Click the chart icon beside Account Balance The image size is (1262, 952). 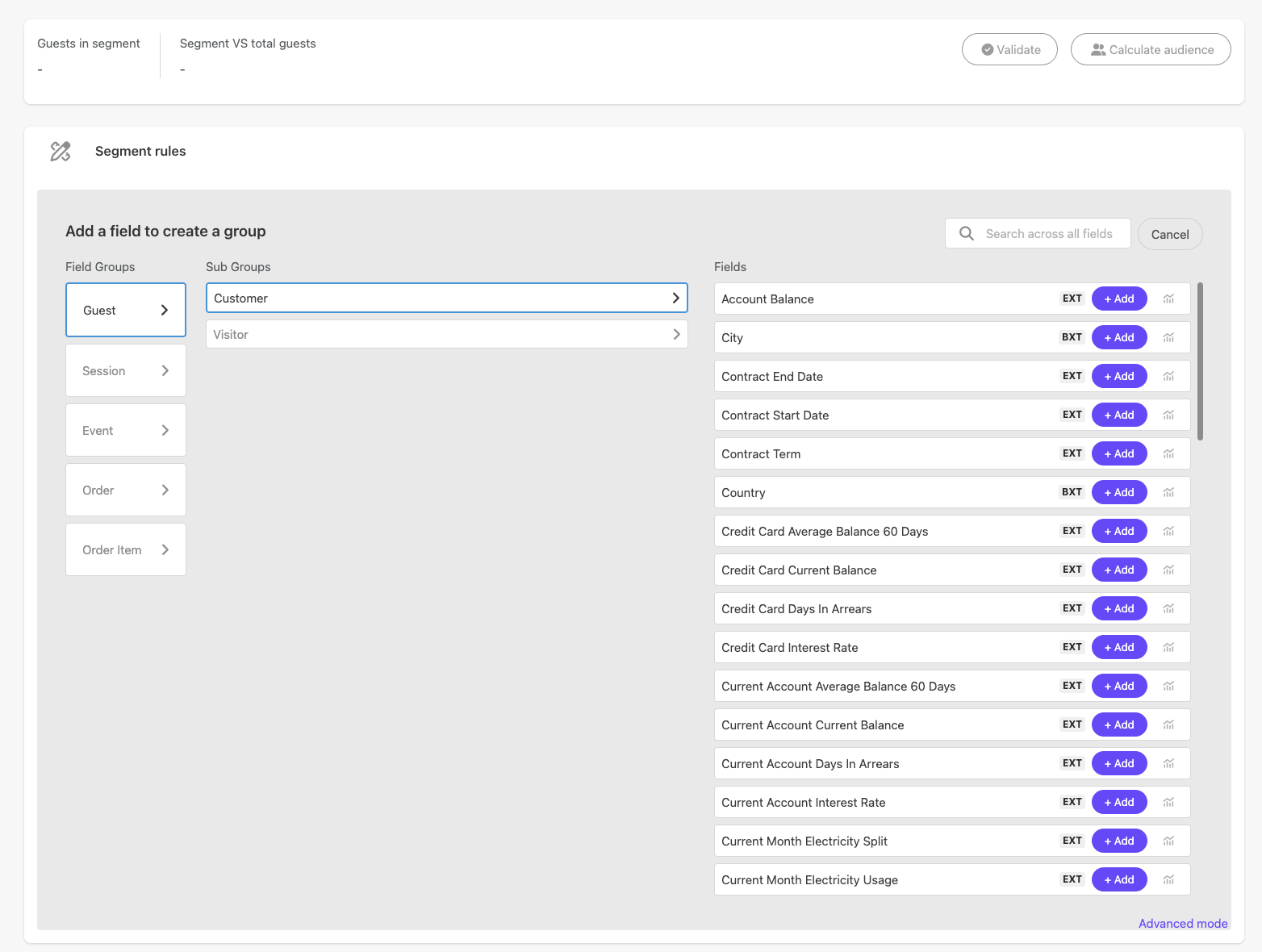pyautogui.click(x=1168, y=299)
